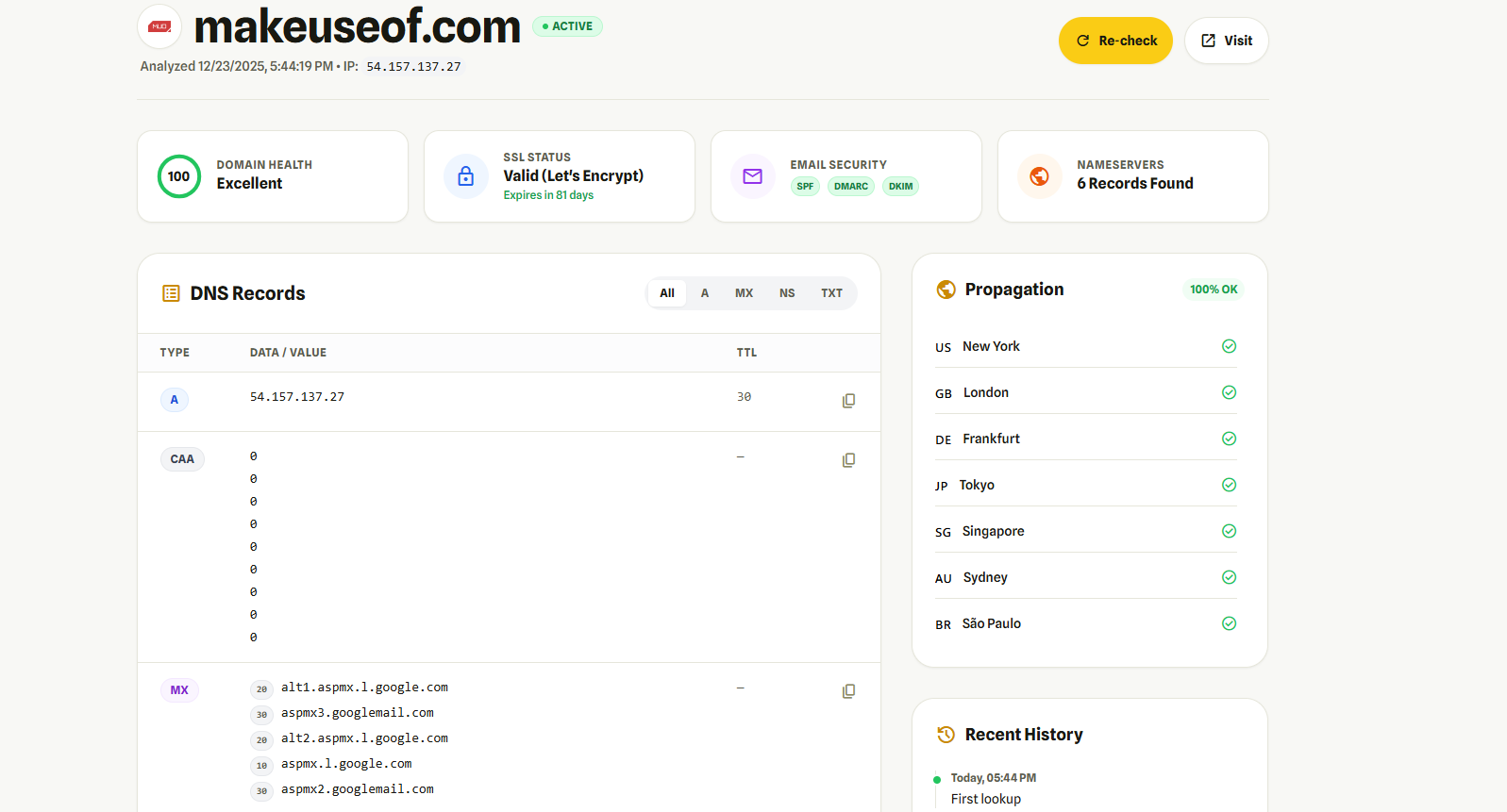Click the makeuseof.com site favicon
1507x812 pixels.
[x=159, y=26]
